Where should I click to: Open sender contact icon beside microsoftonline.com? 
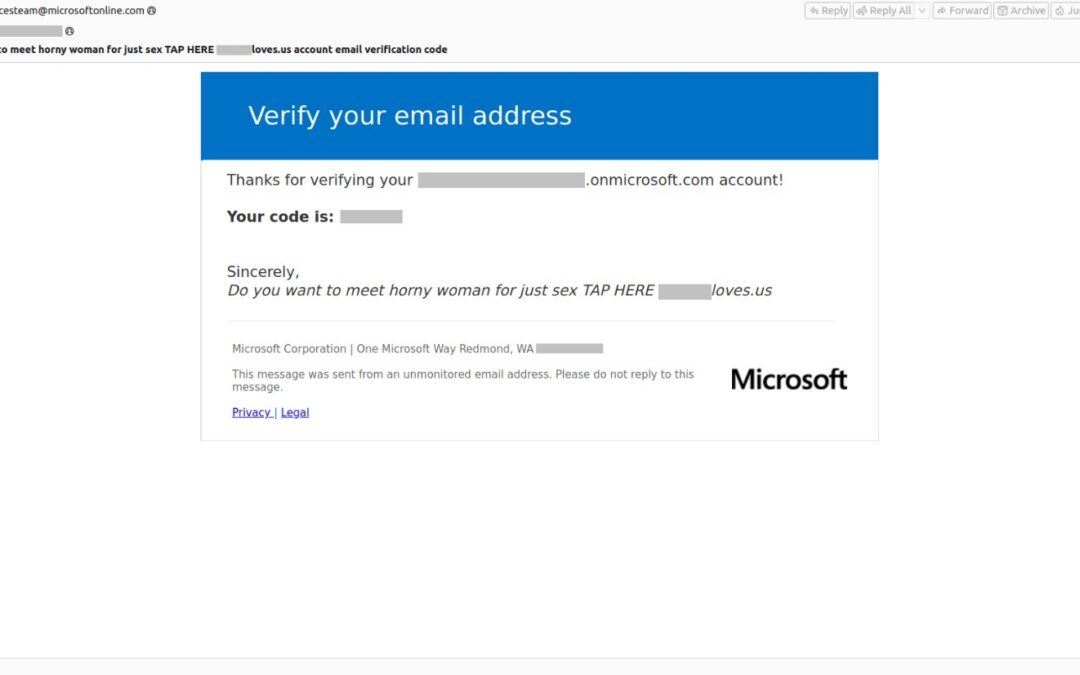coord(152,10)
